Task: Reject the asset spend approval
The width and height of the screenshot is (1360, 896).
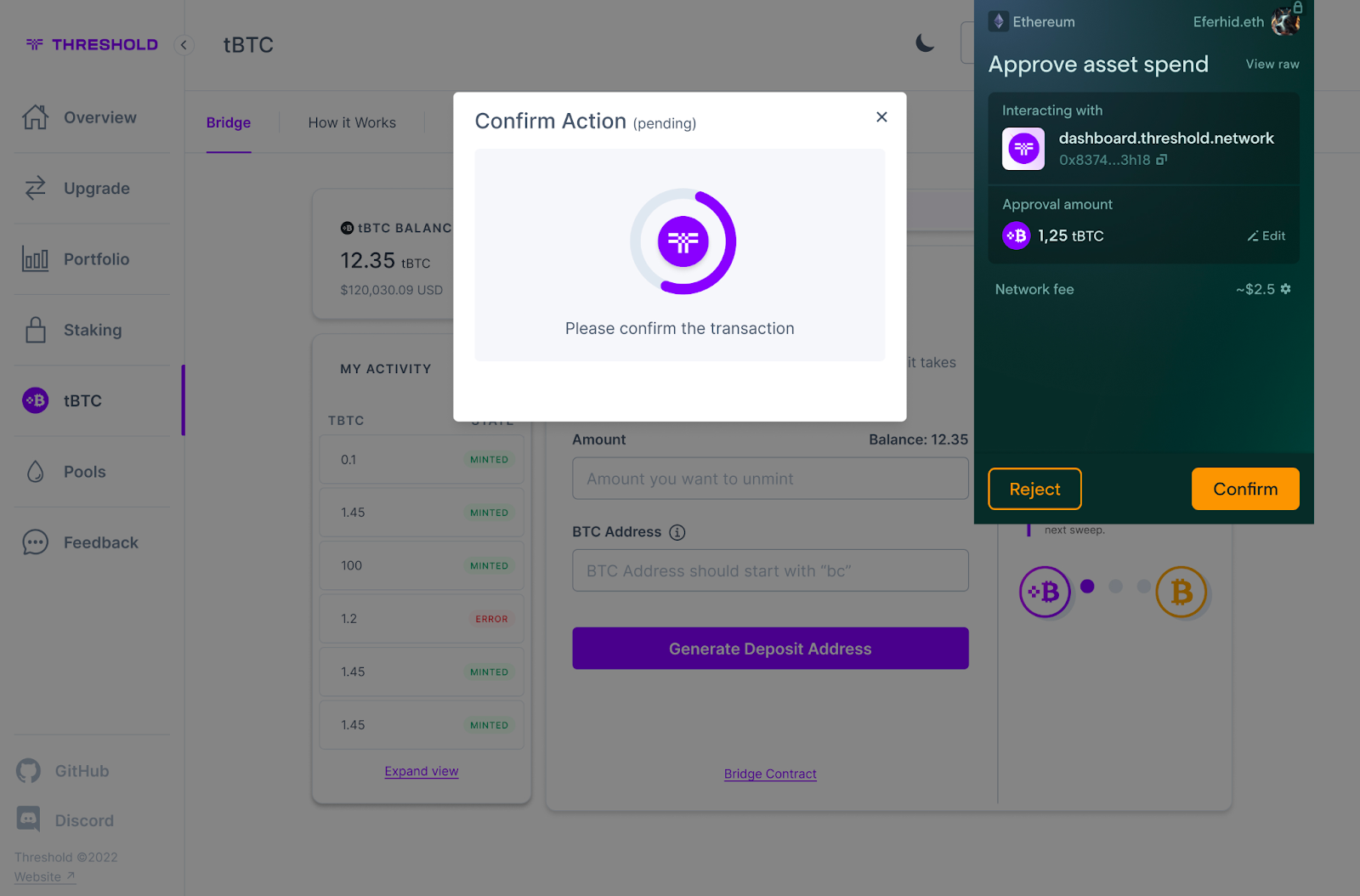Action: [x=1034, y=489]
